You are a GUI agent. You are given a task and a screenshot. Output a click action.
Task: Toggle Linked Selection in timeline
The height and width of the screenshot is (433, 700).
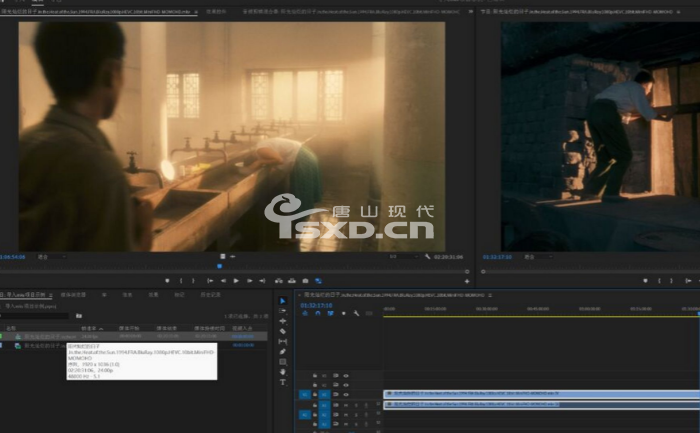click(x=330, y=313)
